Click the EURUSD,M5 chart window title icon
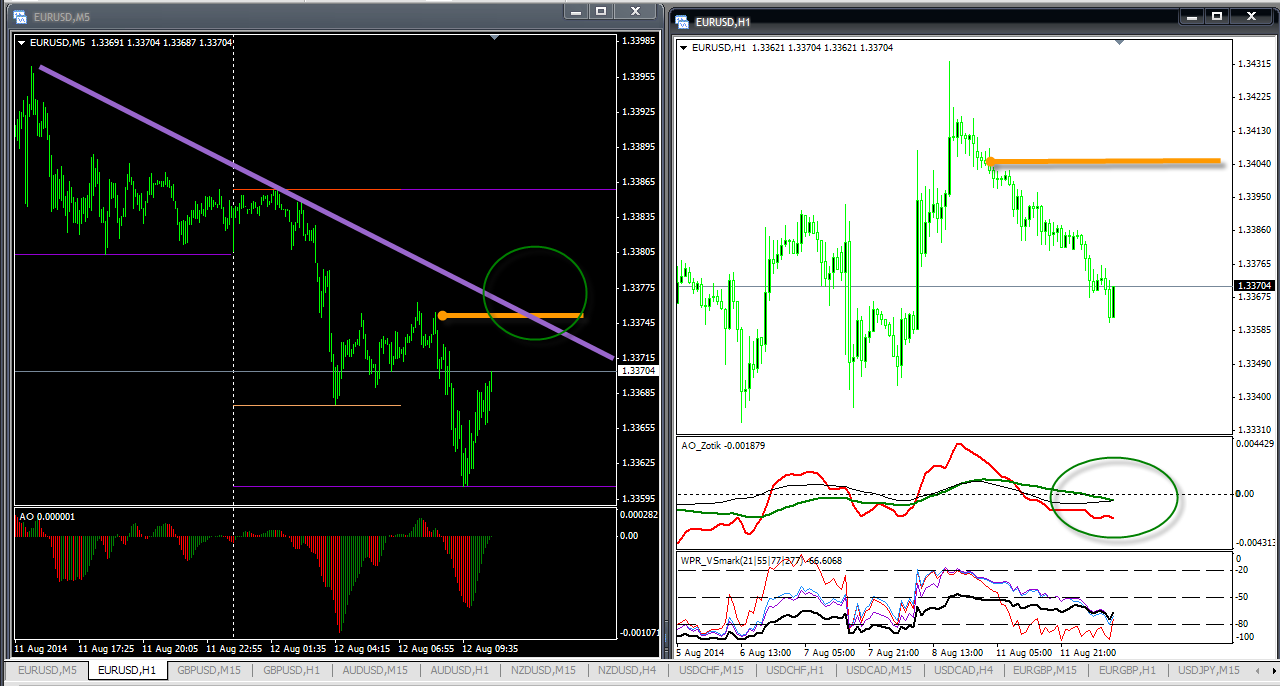The width and height of the screenshot is (1280, 686). tap(19, 17)
